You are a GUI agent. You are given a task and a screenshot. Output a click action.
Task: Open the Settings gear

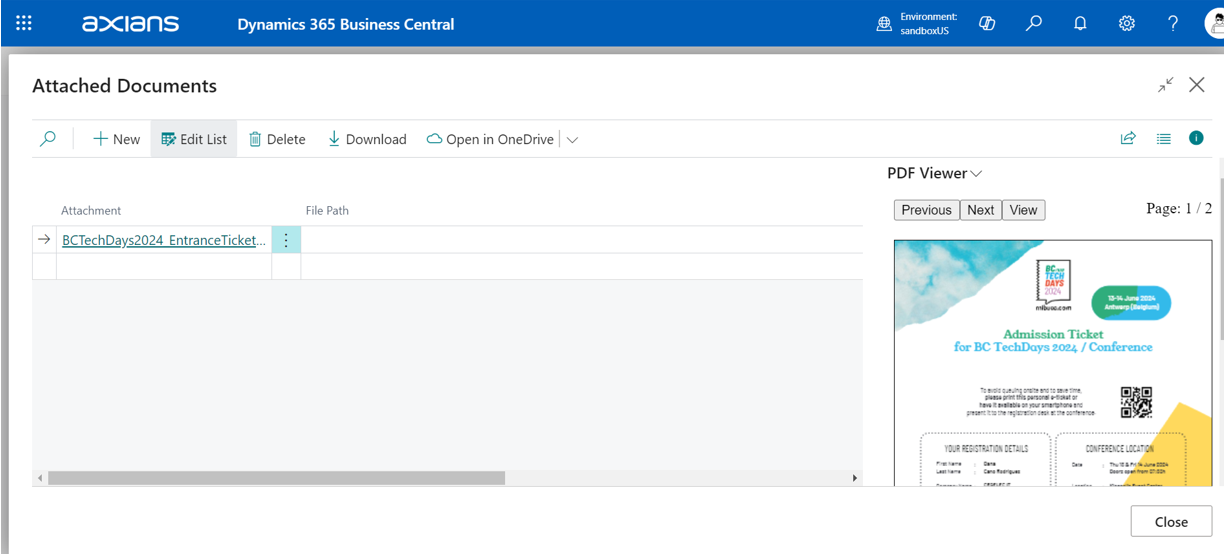click(x=1127, y=23)
